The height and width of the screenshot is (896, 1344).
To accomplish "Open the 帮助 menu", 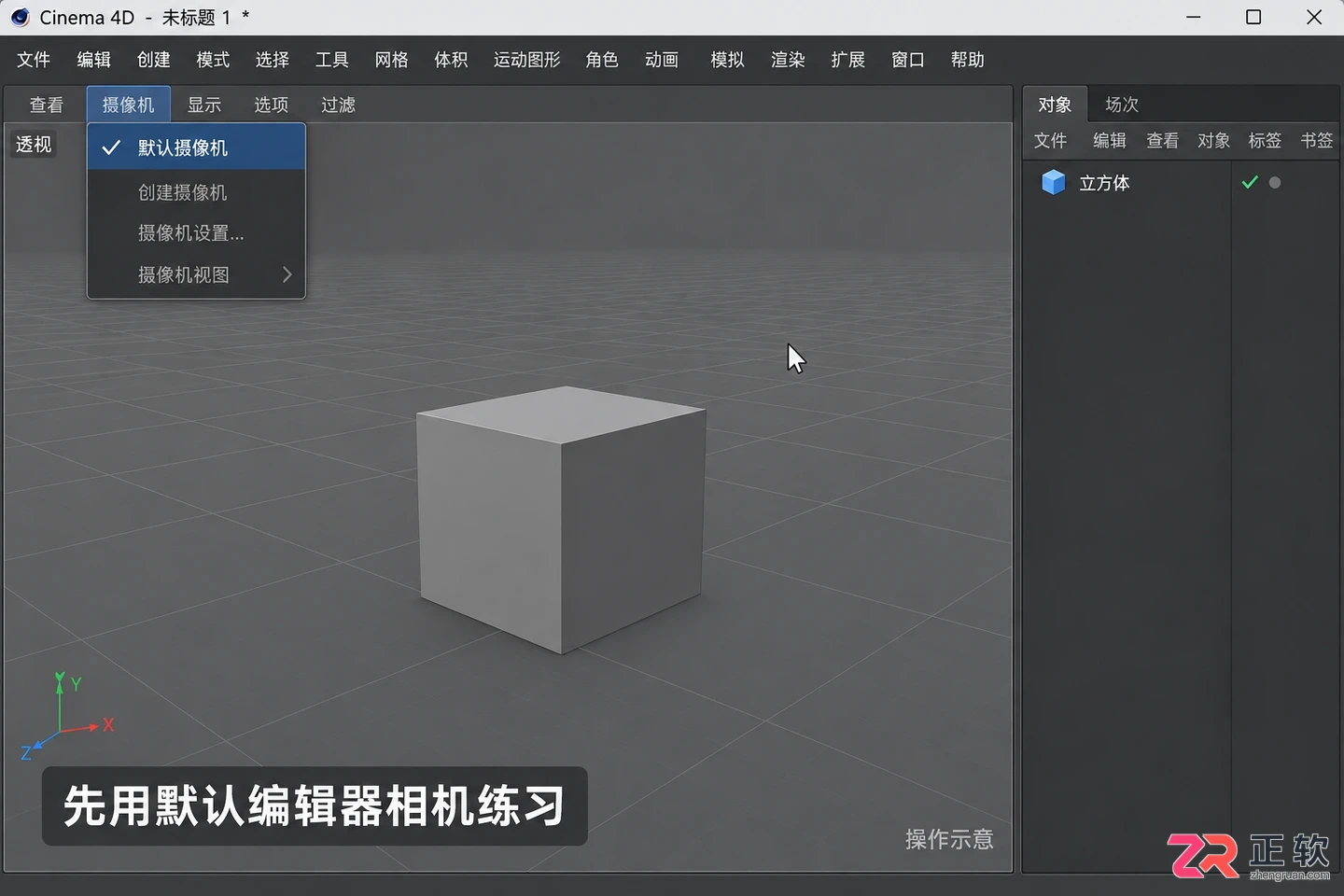I will pyautogui.click(x=968, y=60).
